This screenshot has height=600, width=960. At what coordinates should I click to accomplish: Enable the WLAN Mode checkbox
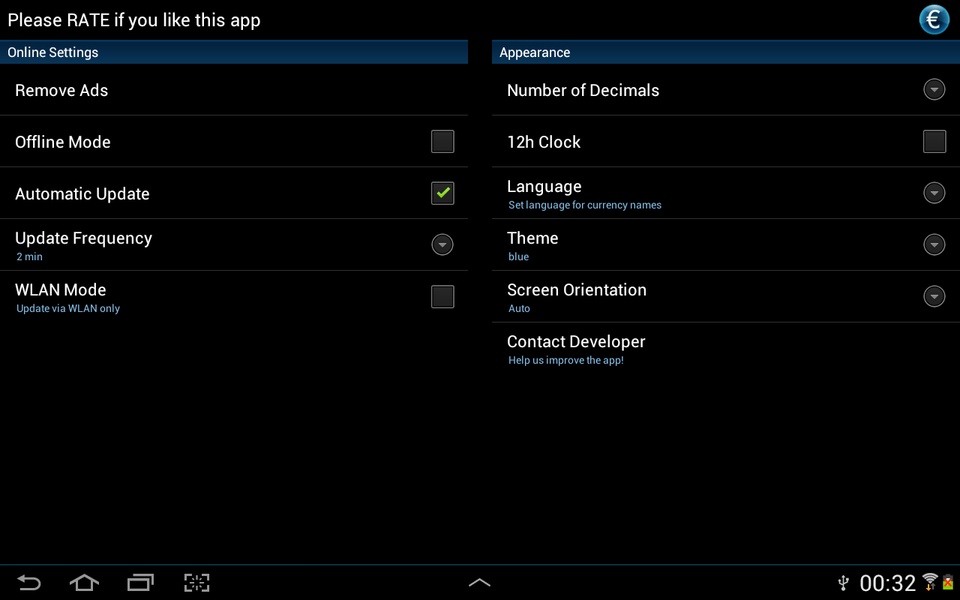tap(442, 296)
